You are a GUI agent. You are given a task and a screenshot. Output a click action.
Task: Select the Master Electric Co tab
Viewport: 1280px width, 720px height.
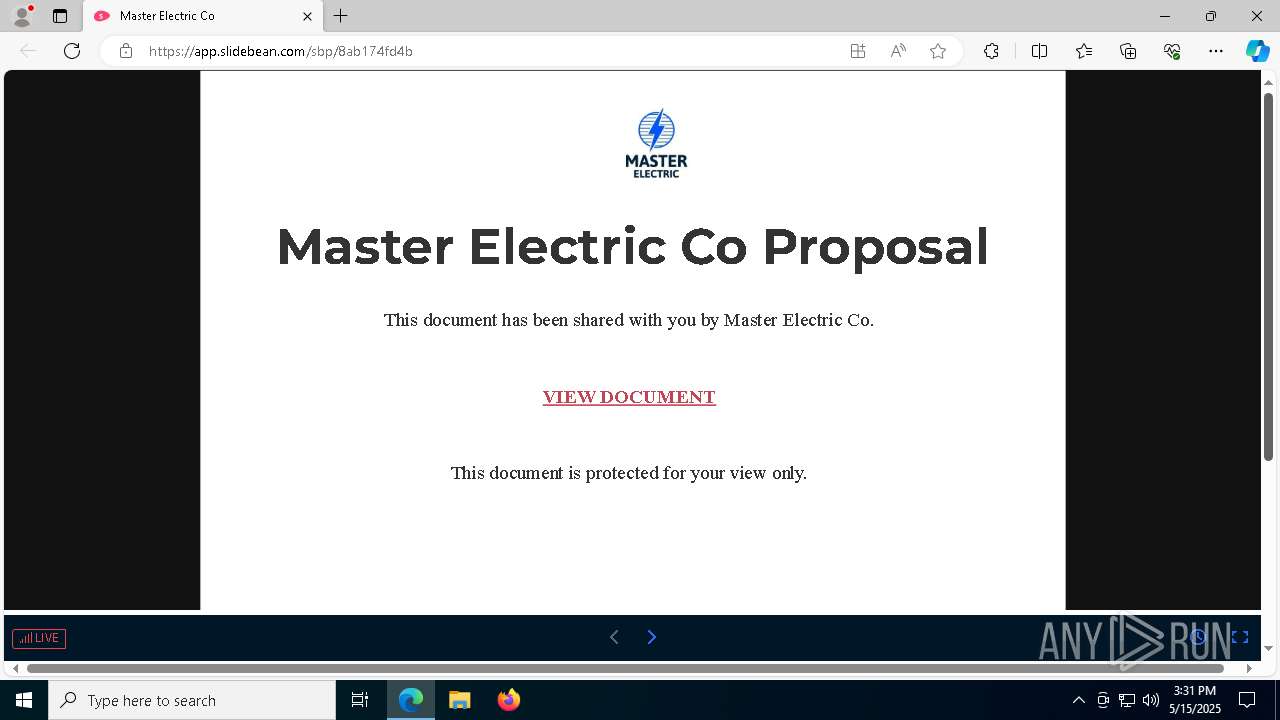click(203, 16)
